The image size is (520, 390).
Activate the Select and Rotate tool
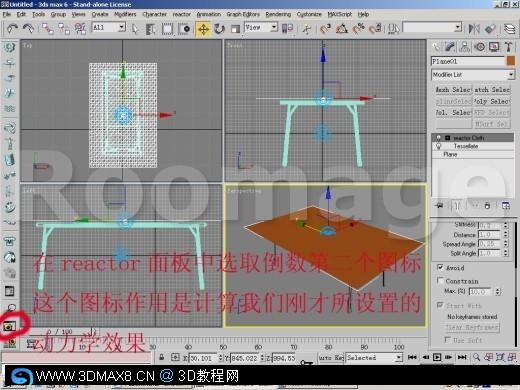click(219, 29)
